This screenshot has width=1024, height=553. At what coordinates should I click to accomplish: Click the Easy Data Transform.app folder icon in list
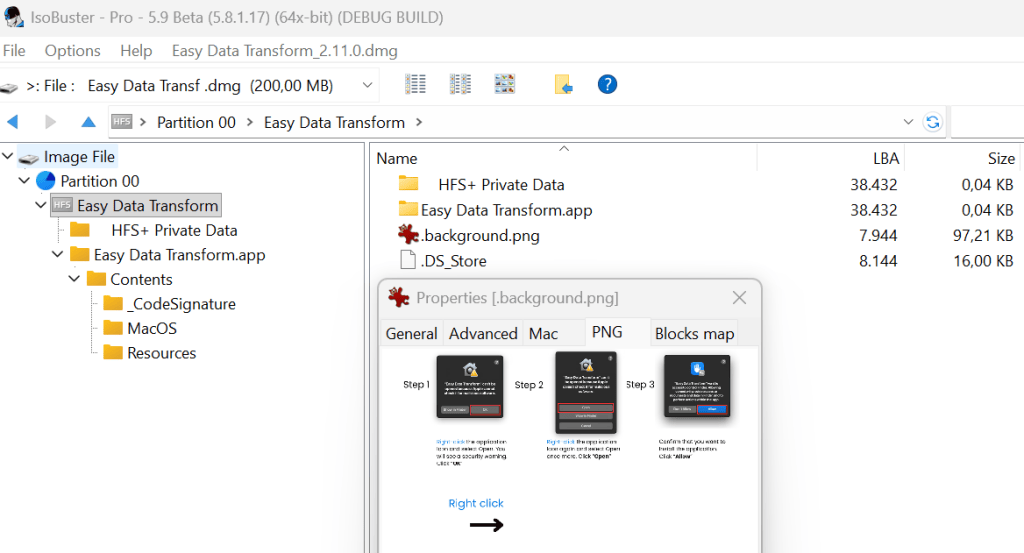(x=408, y=208)
